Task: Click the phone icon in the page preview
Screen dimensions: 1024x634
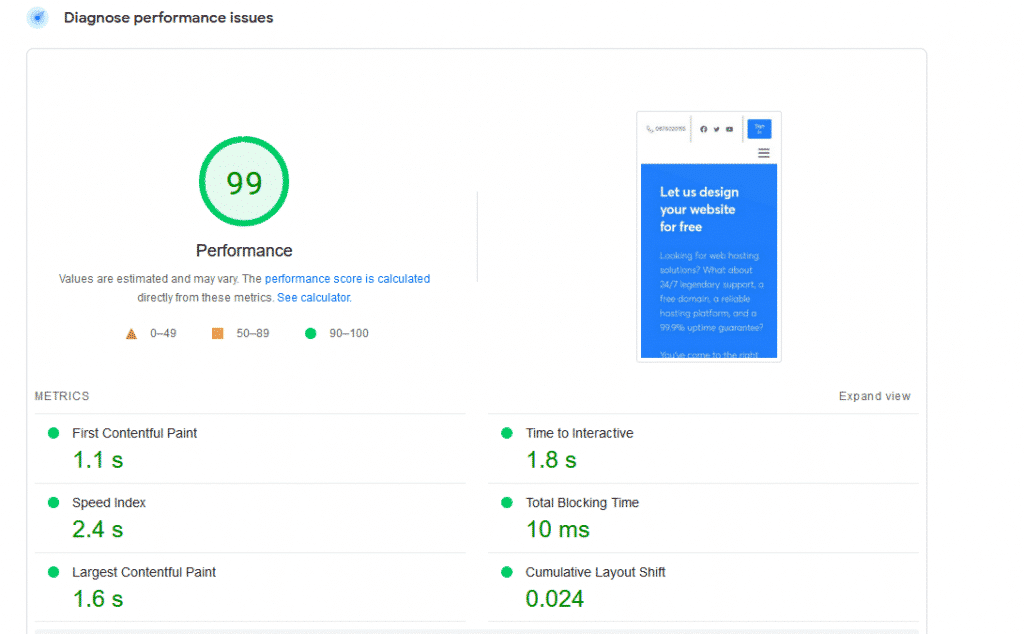Action: (x=650, y=129)
